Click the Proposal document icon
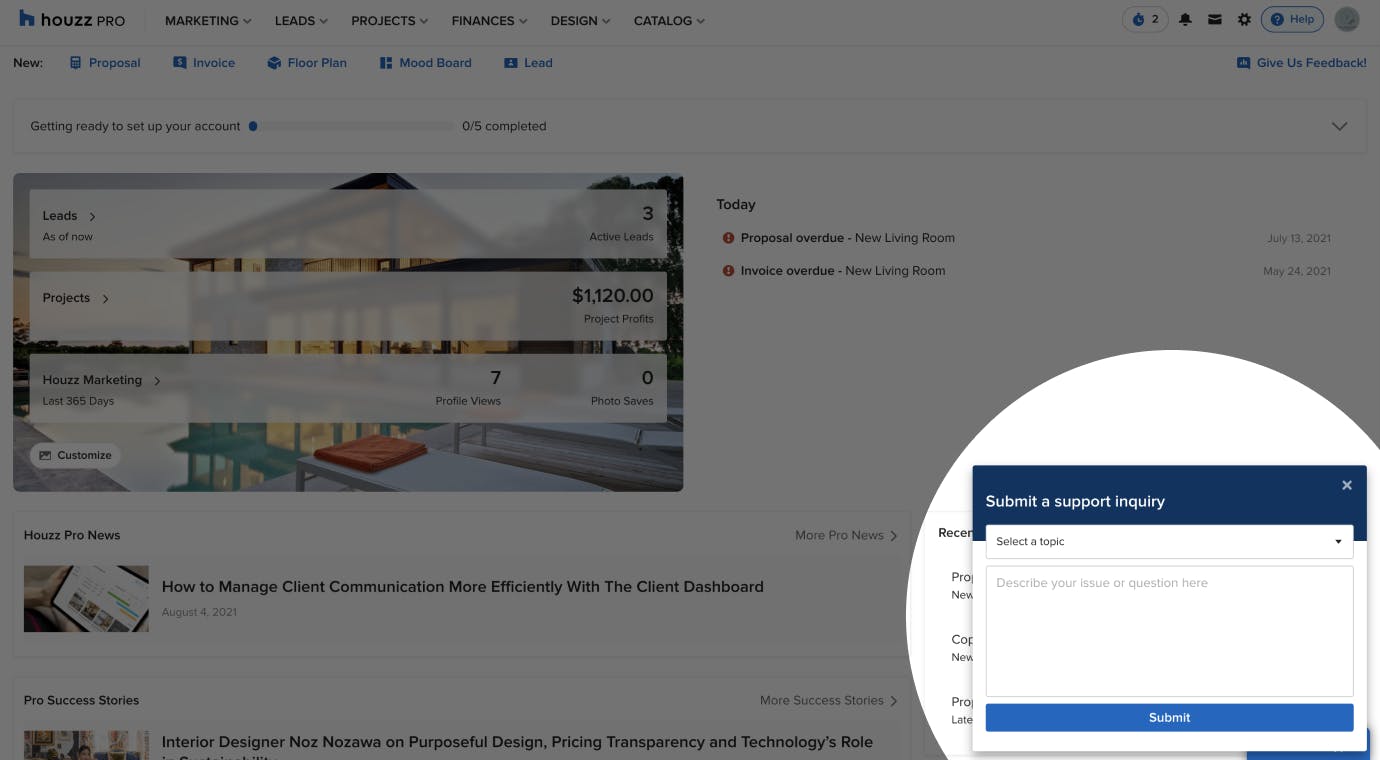Screen dimensions: 1380x760 point(75,62)
